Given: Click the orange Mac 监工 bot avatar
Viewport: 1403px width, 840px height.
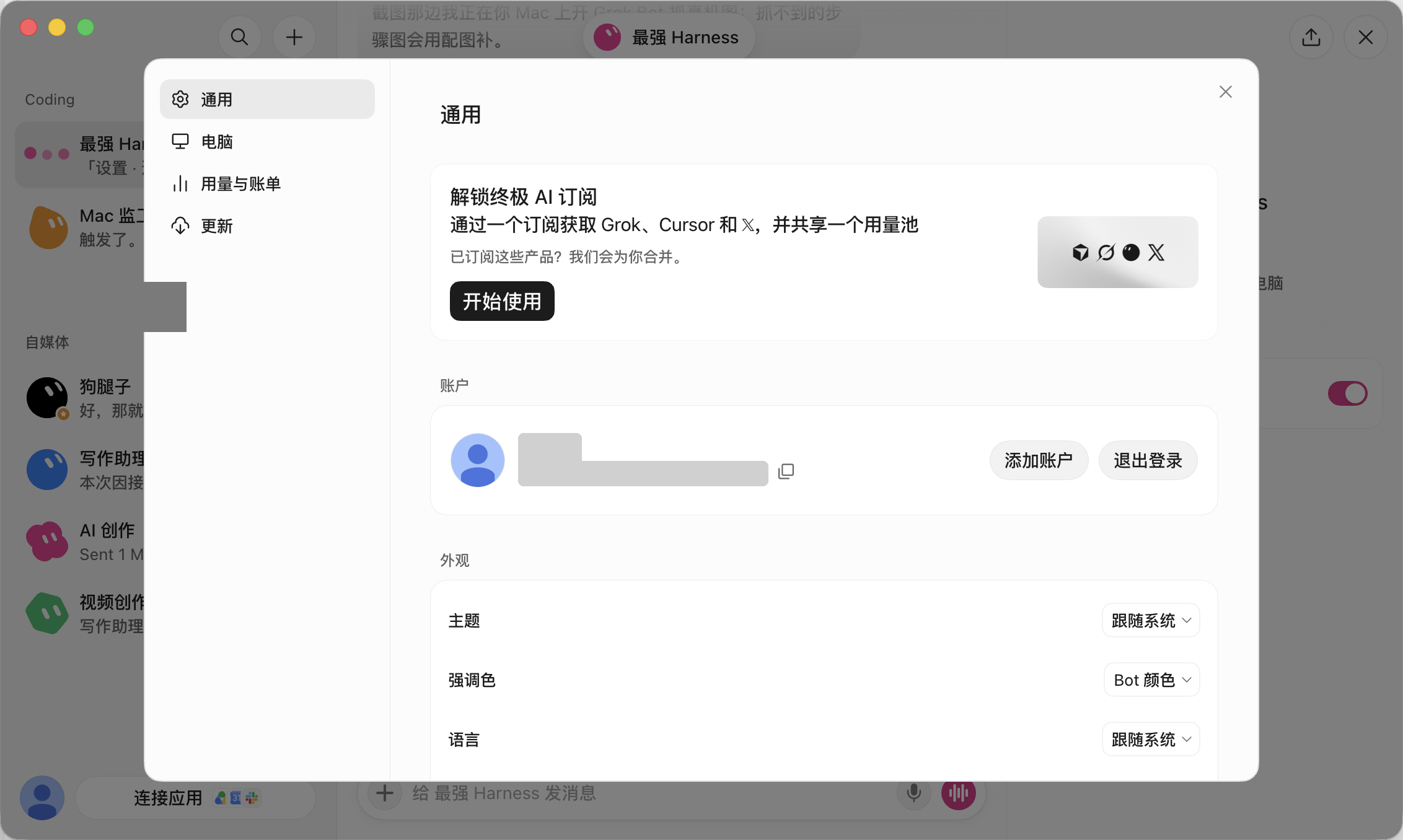Looking at the screenshot, I should coord(48,227).
